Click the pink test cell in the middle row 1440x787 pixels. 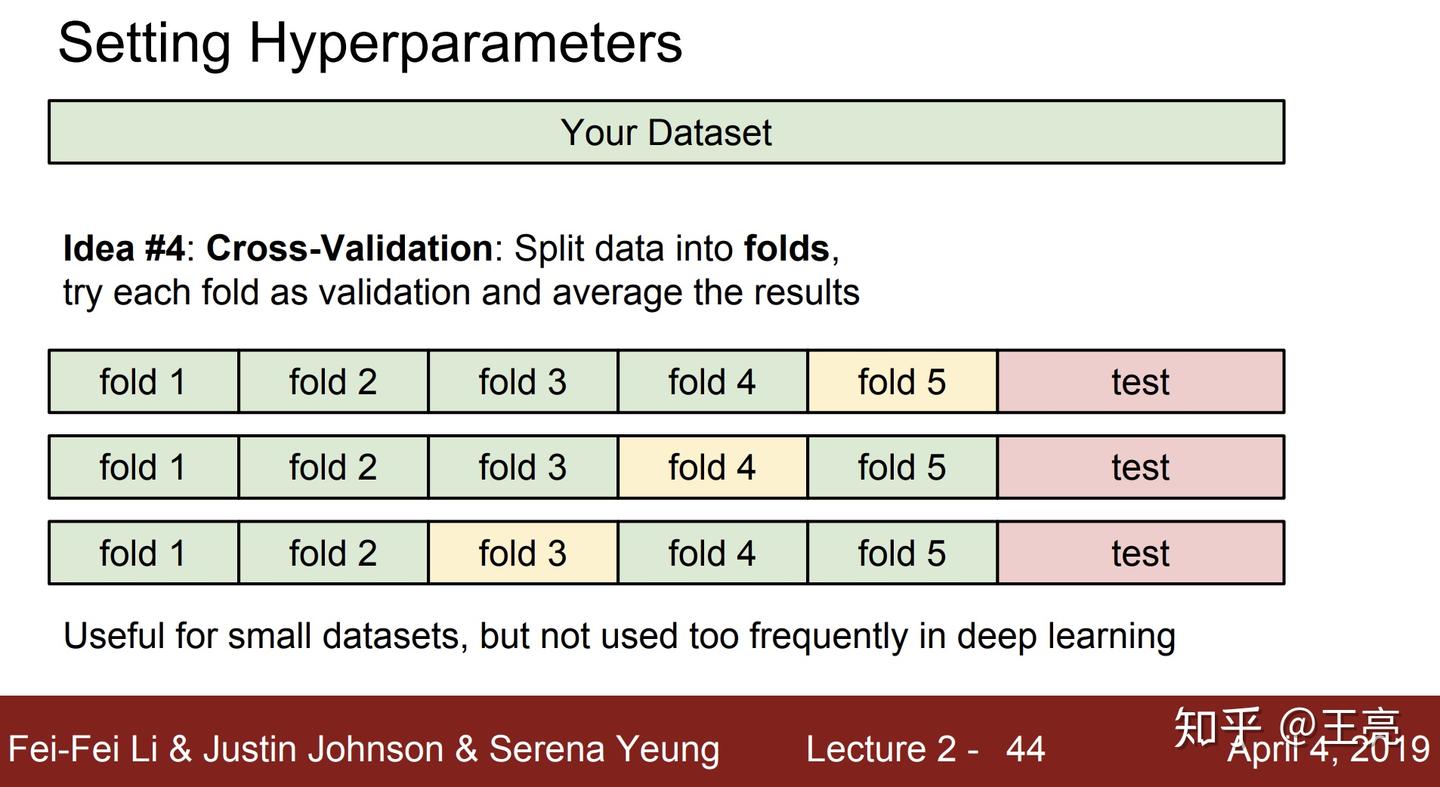(x=1140, y=467)
